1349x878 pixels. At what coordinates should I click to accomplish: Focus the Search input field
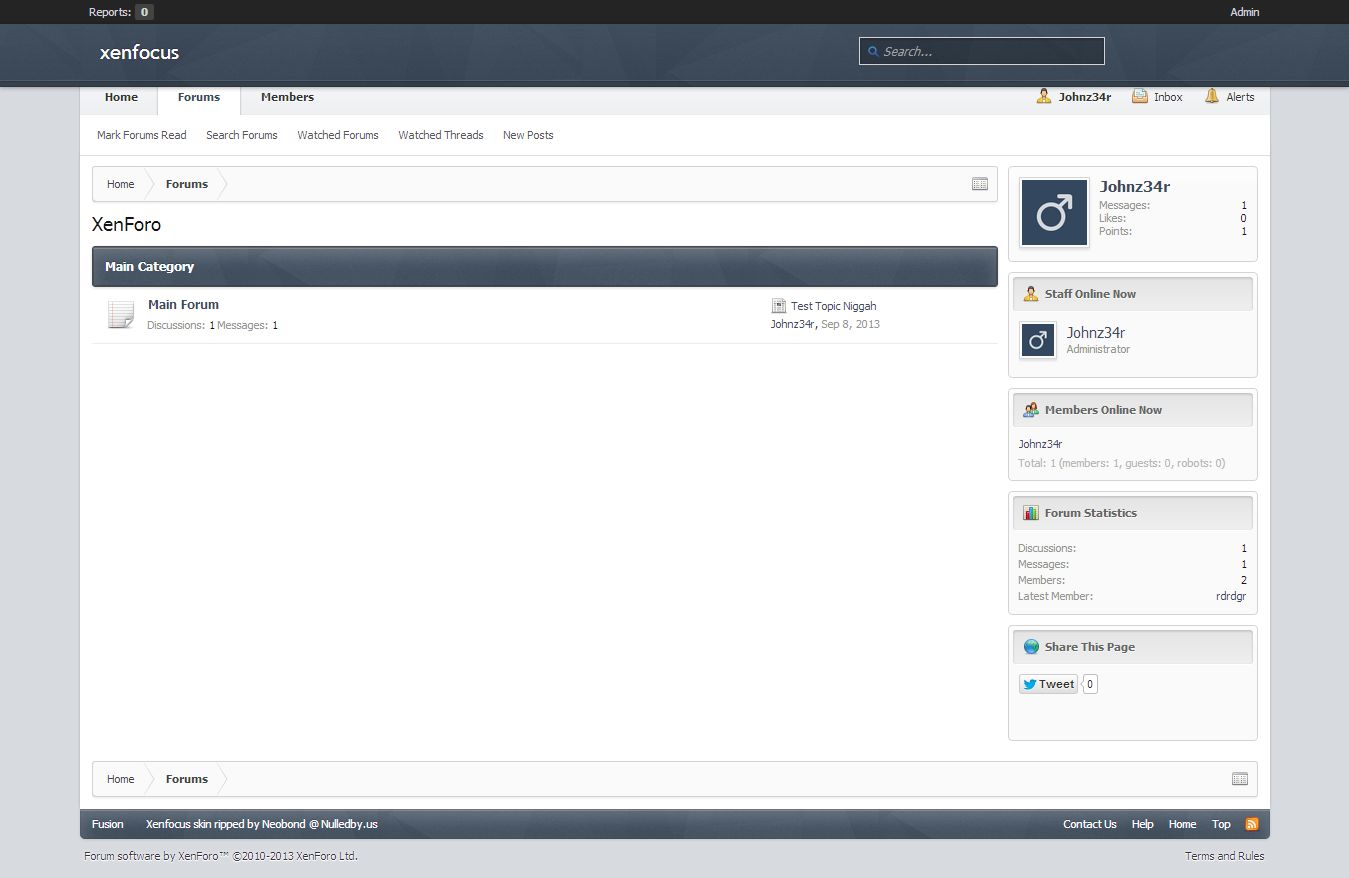(990, 51)
